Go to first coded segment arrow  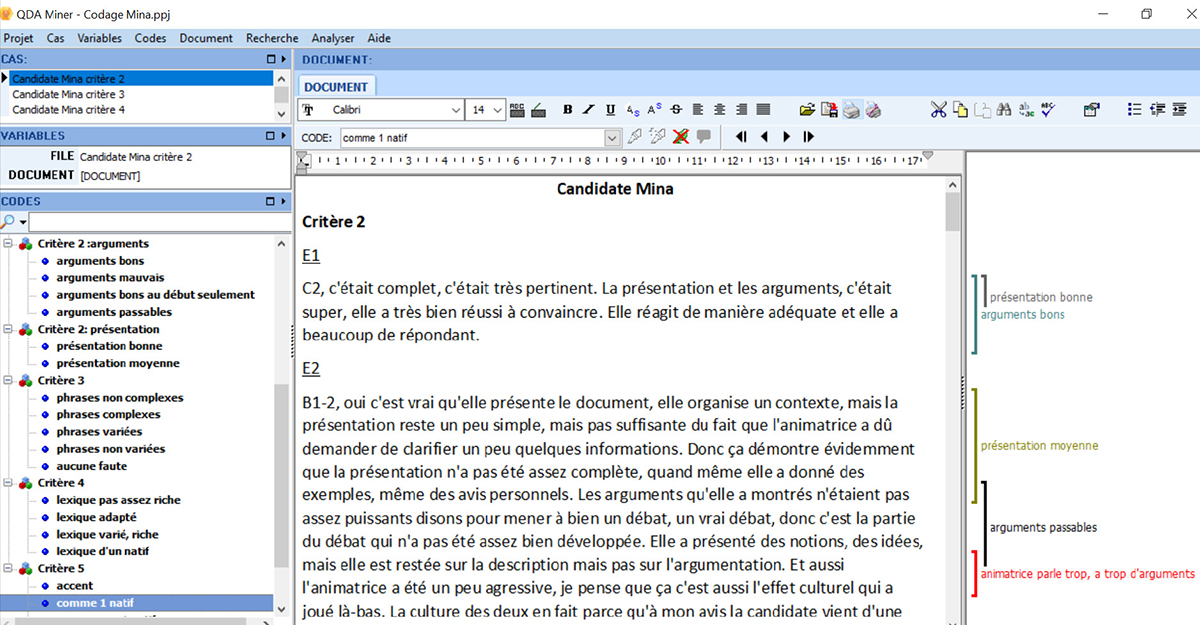click(741, 137)
